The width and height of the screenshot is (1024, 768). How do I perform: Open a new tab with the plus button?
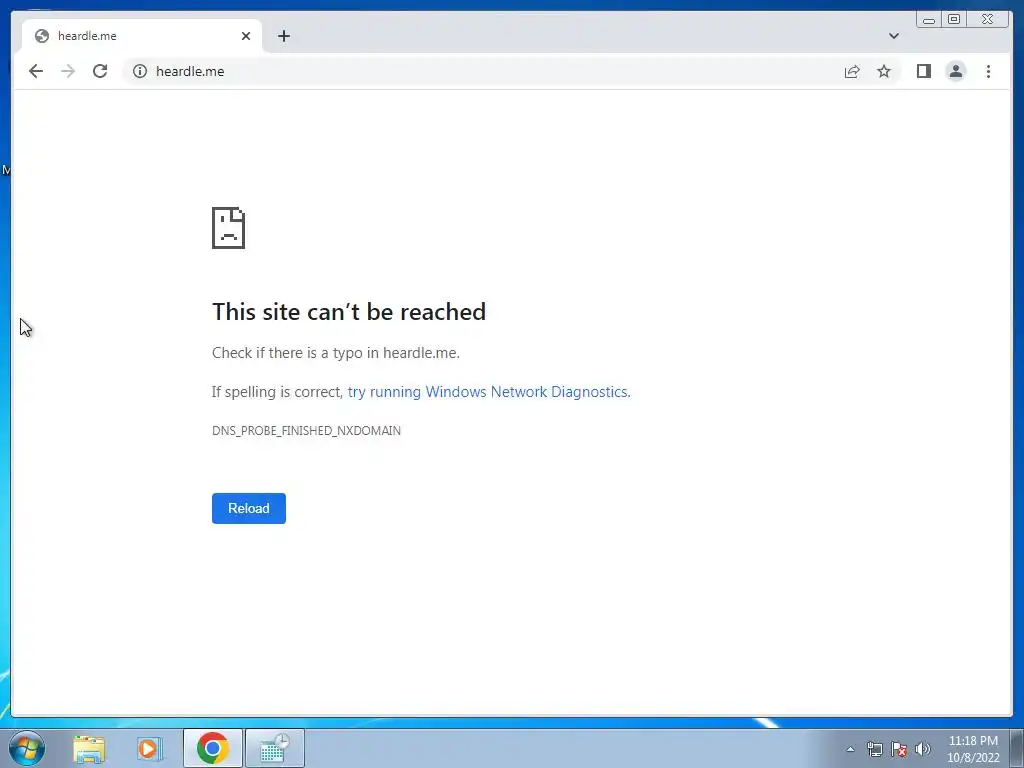coord(283,36)
